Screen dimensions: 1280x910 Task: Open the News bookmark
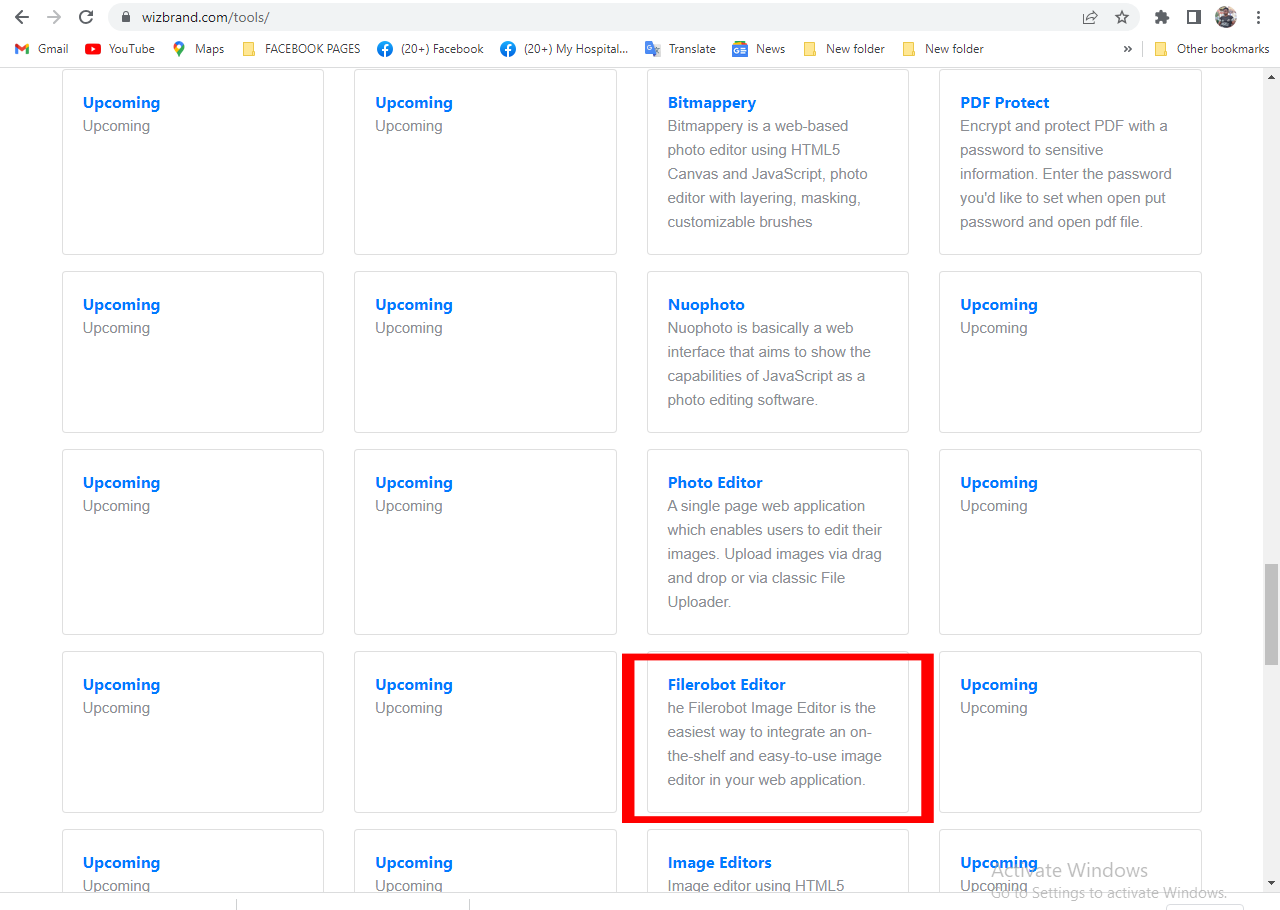coord(758,48)
